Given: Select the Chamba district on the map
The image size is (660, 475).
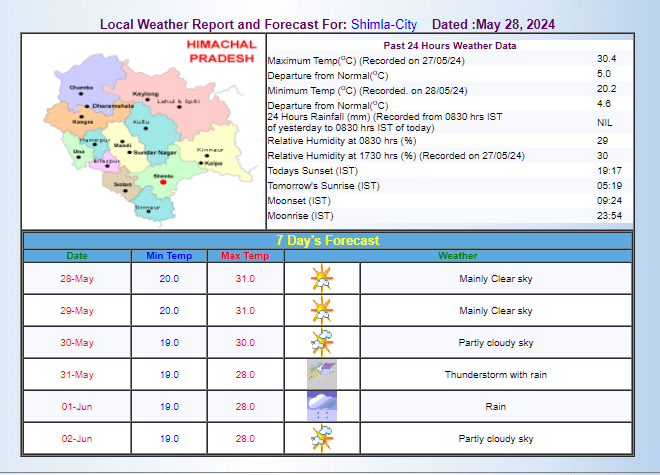Looking at the screenshot, I should (x=80, y=92).
